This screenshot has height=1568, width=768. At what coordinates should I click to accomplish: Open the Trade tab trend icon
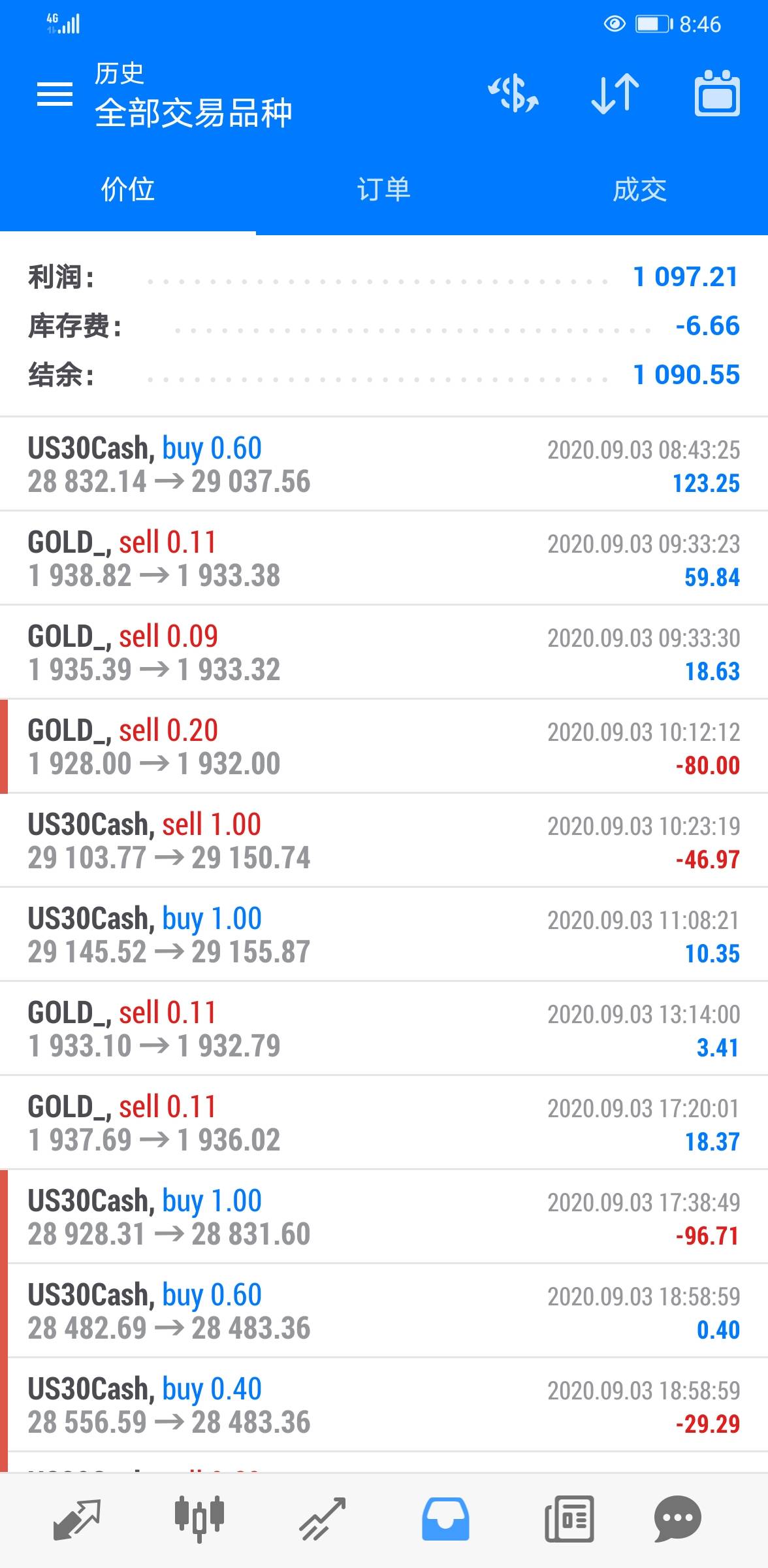[x=322, y=1518]
